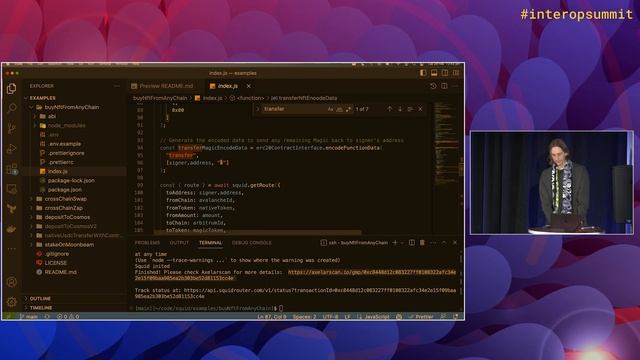
Task: Close the index.js tab
Action: tap(249, 86)
